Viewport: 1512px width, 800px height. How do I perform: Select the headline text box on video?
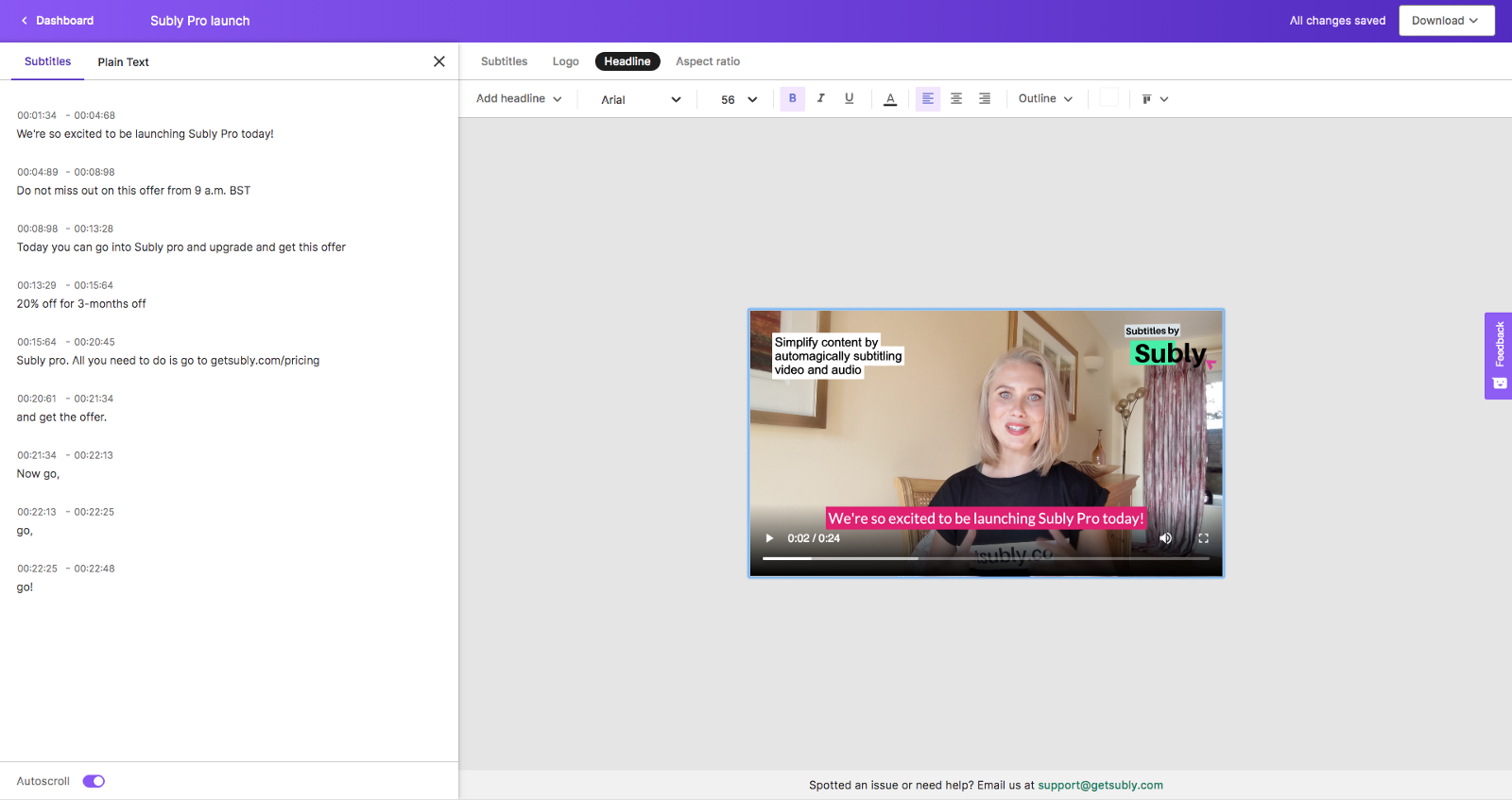pos(837,356)
